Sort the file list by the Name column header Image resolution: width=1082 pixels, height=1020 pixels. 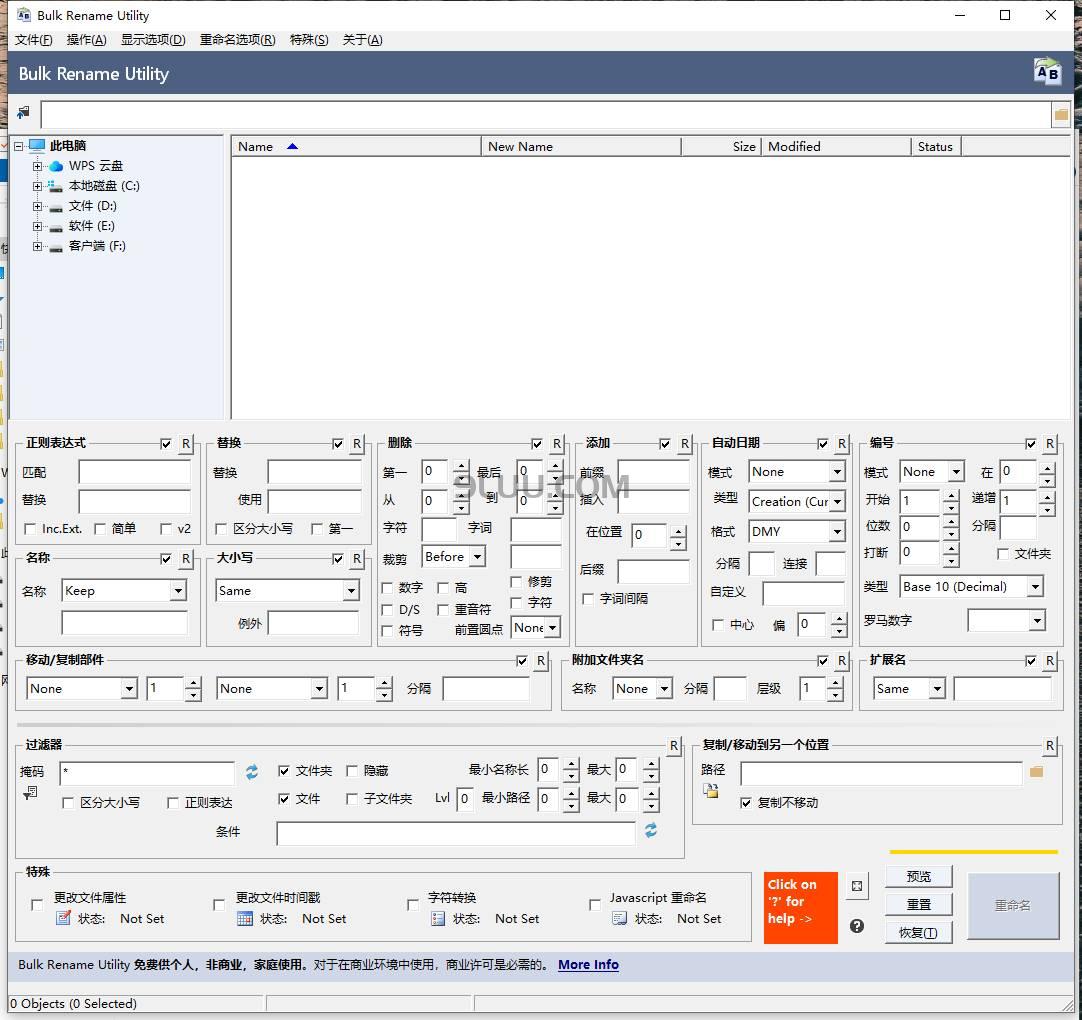pyautogui.click(x=355, y=147)
